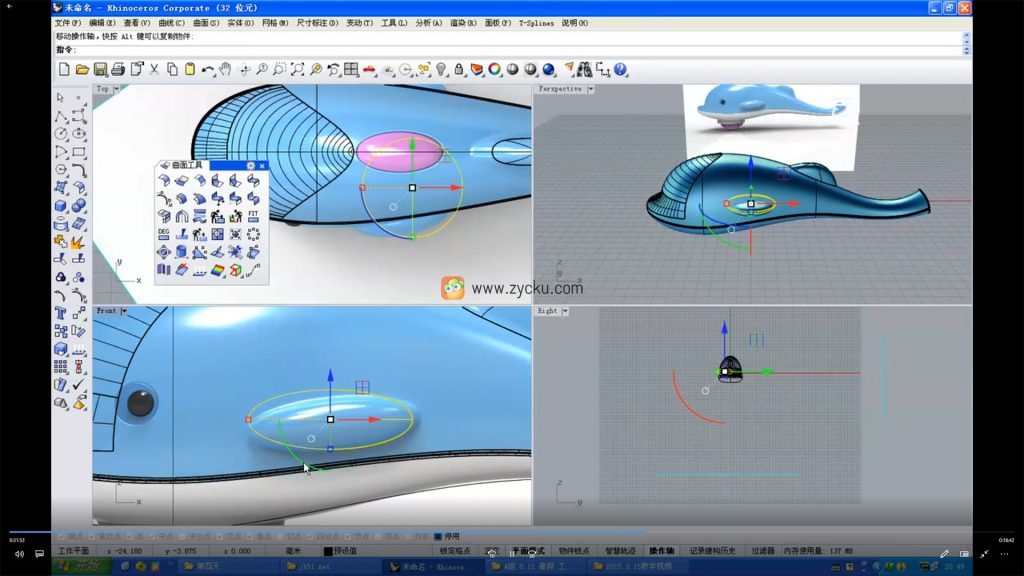Open the Perspective viewport menu arrow
Screen dimensions: 1024x576
click(591, 89)
